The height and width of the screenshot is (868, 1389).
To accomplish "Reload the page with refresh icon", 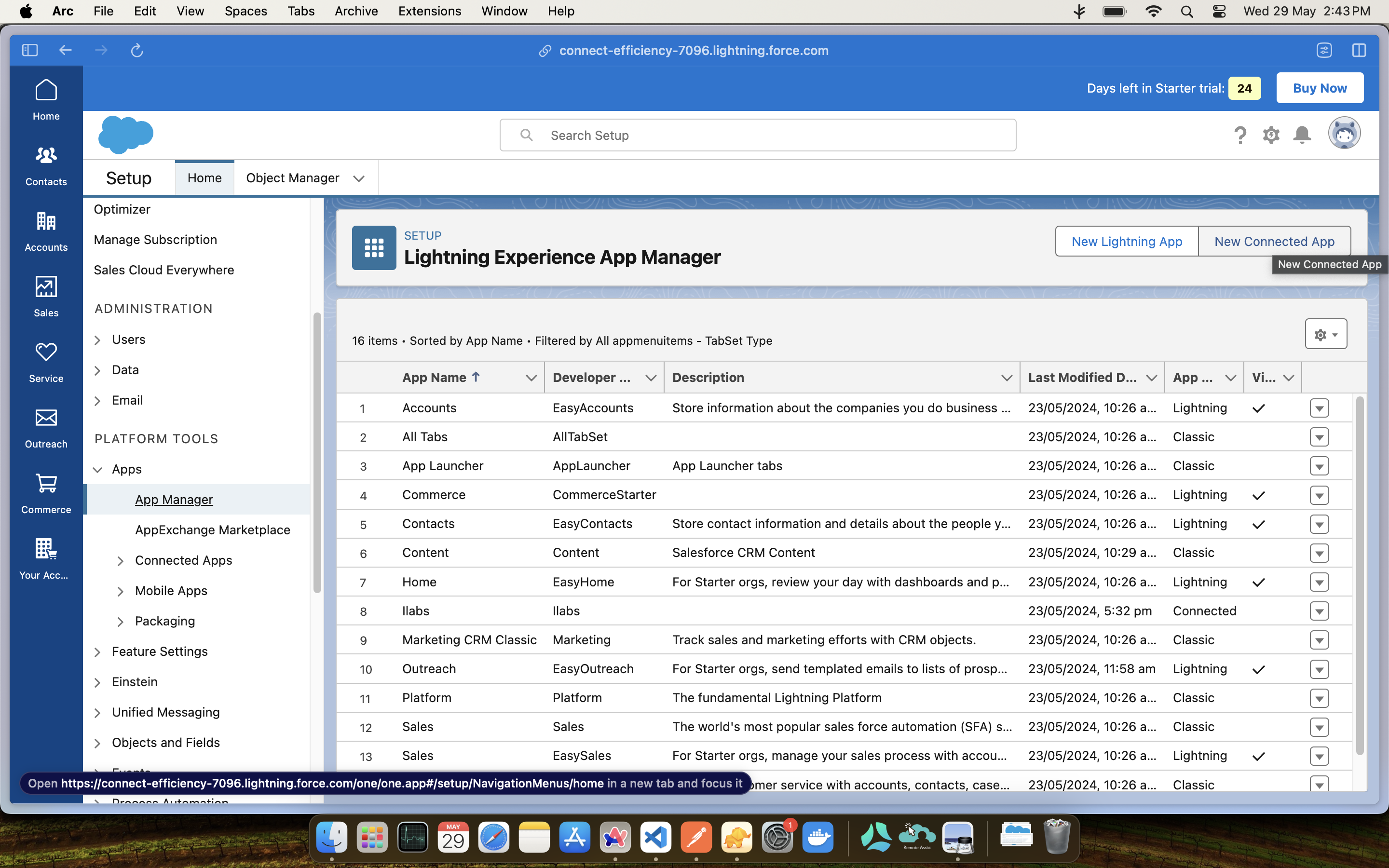I will tap(136, 51).
